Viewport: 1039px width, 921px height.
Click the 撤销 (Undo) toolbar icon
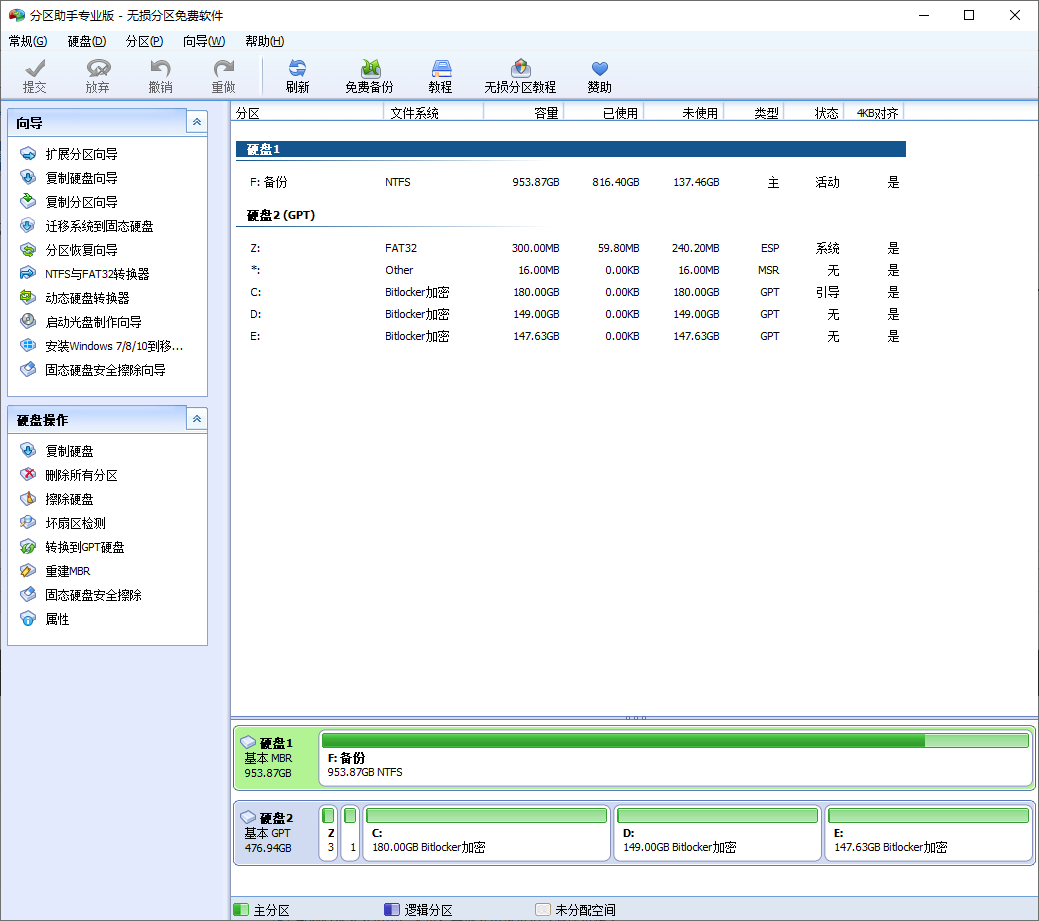tap(160, 75)
